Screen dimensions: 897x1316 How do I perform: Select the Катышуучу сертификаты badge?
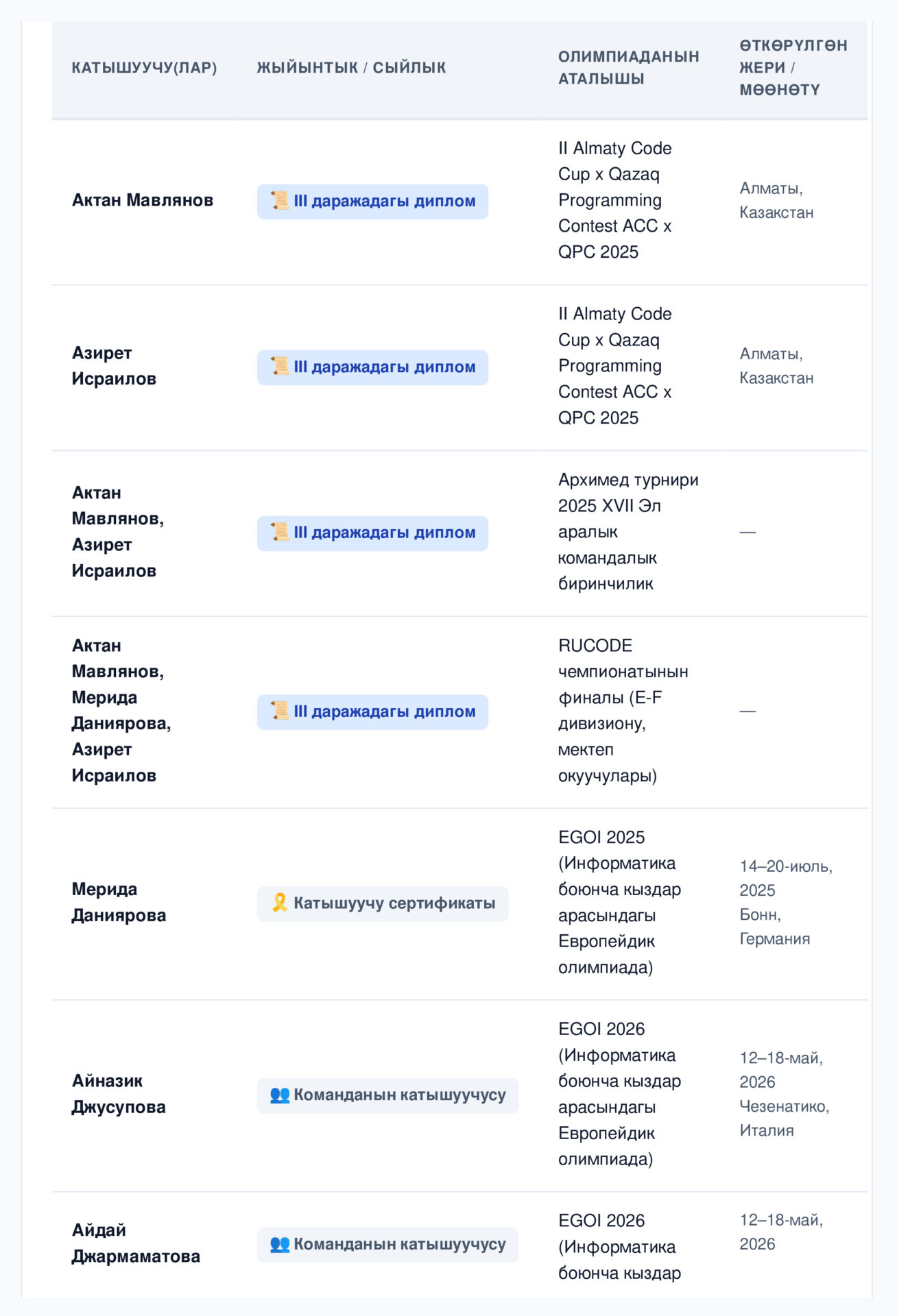(383, 903)
